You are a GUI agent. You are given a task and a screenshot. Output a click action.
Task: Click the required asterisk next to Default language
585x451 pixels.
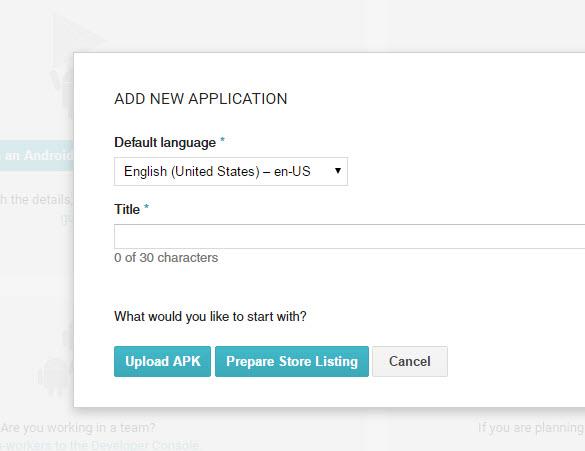pyautogui.click(x=222, y=140)
